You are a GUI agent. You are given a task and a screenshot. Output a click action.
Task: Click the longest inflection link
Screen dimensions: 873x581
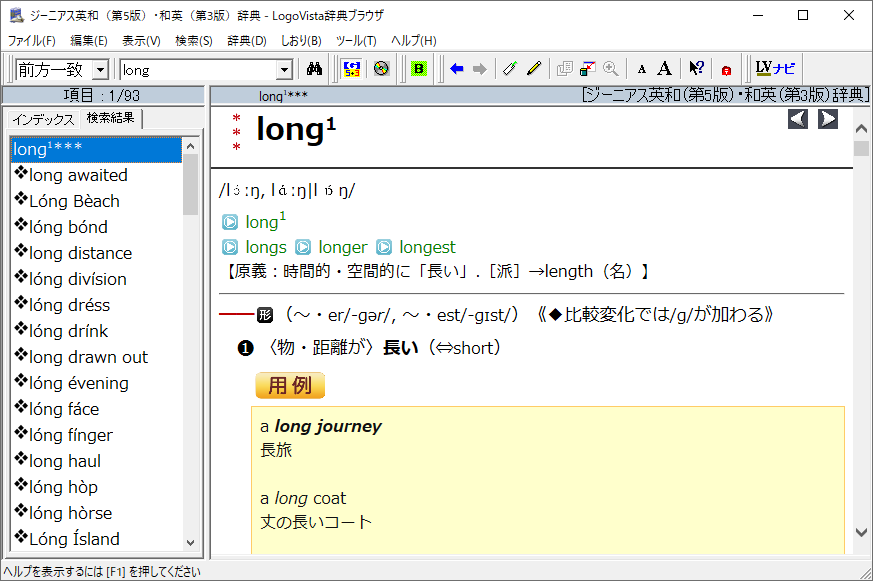[427, 247]
